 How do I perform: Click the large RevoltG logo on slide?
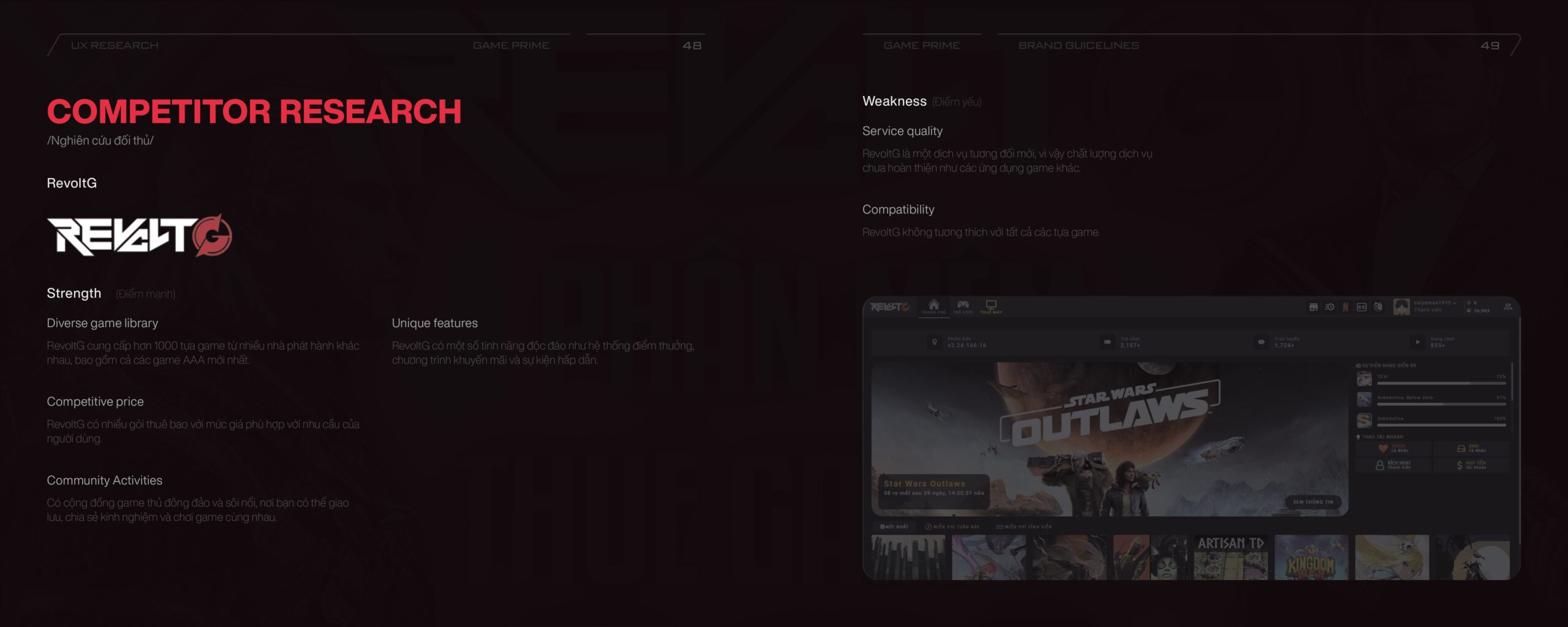(x=140, y=235)
